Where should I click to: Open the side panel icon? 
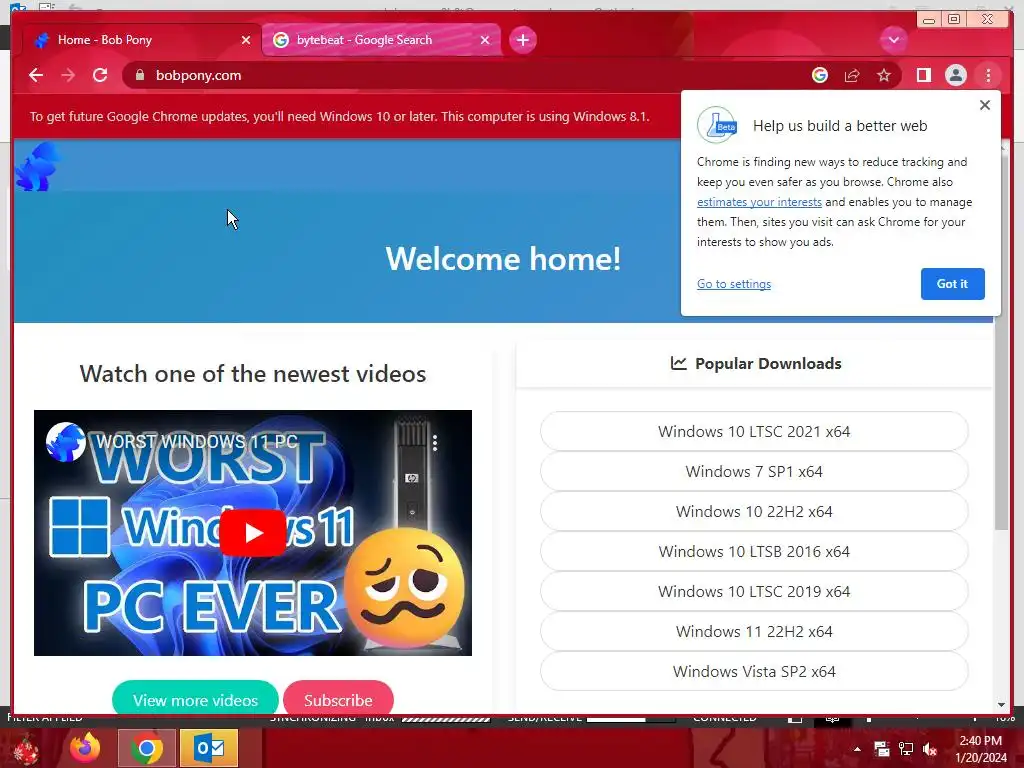click(923, 75)
